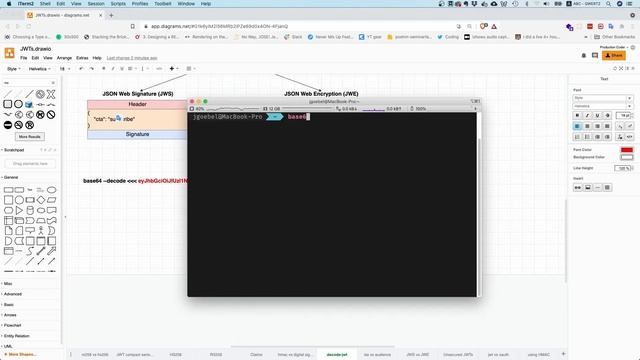Click the undo arrow in toolbar
This screenshot has width=640, height=360.
click(81, 69)
